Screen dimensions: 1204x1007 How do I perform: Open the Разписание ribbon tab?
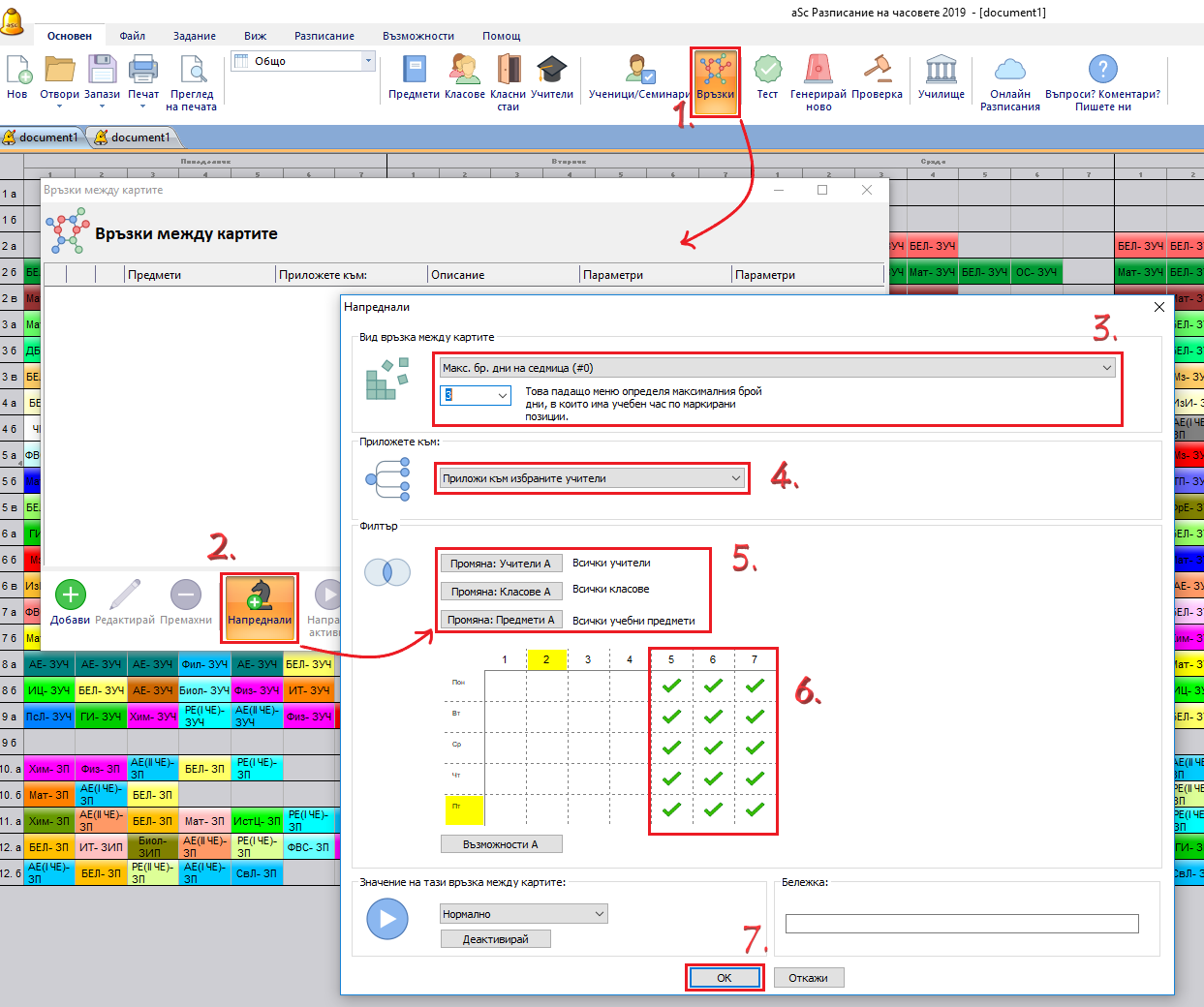pos(324,36)
